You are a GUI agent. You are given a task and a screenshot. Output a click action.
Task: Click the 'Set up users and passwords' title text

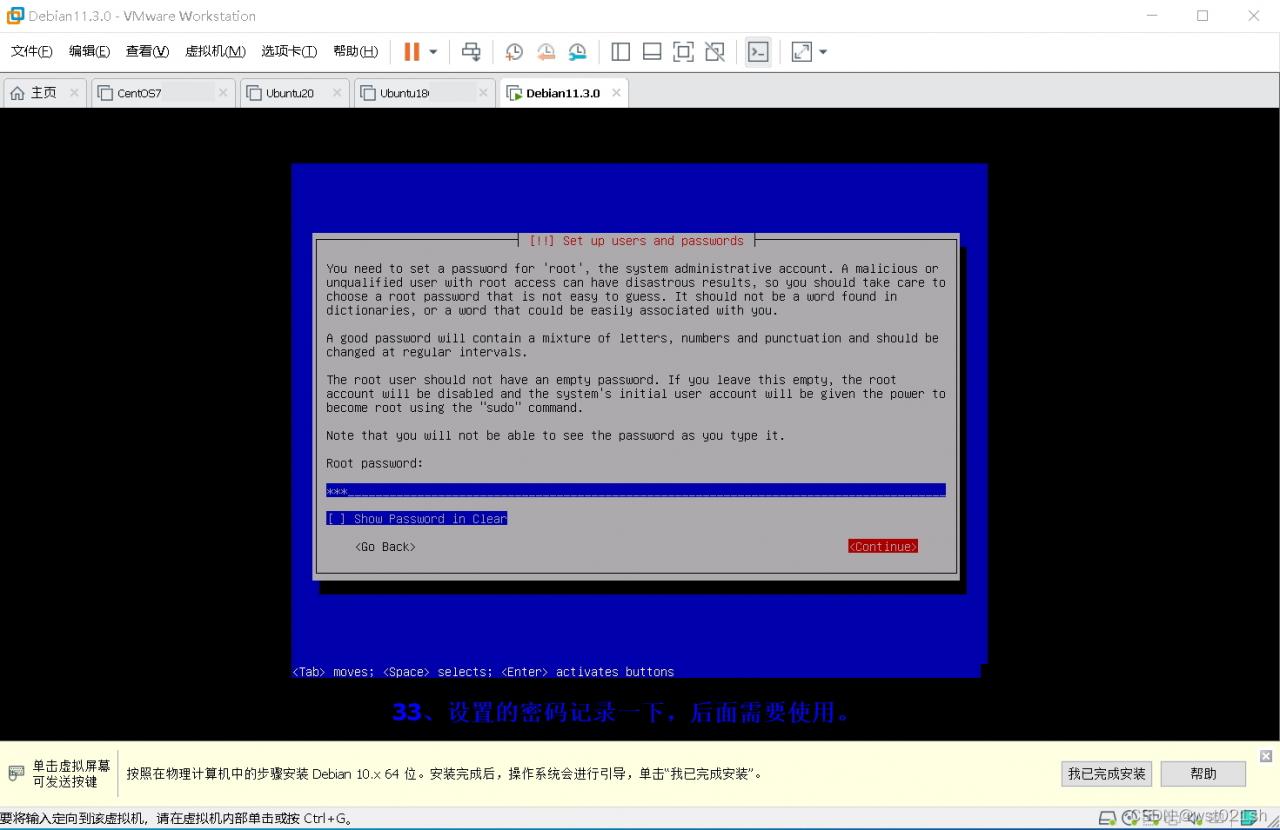[653, 241]
